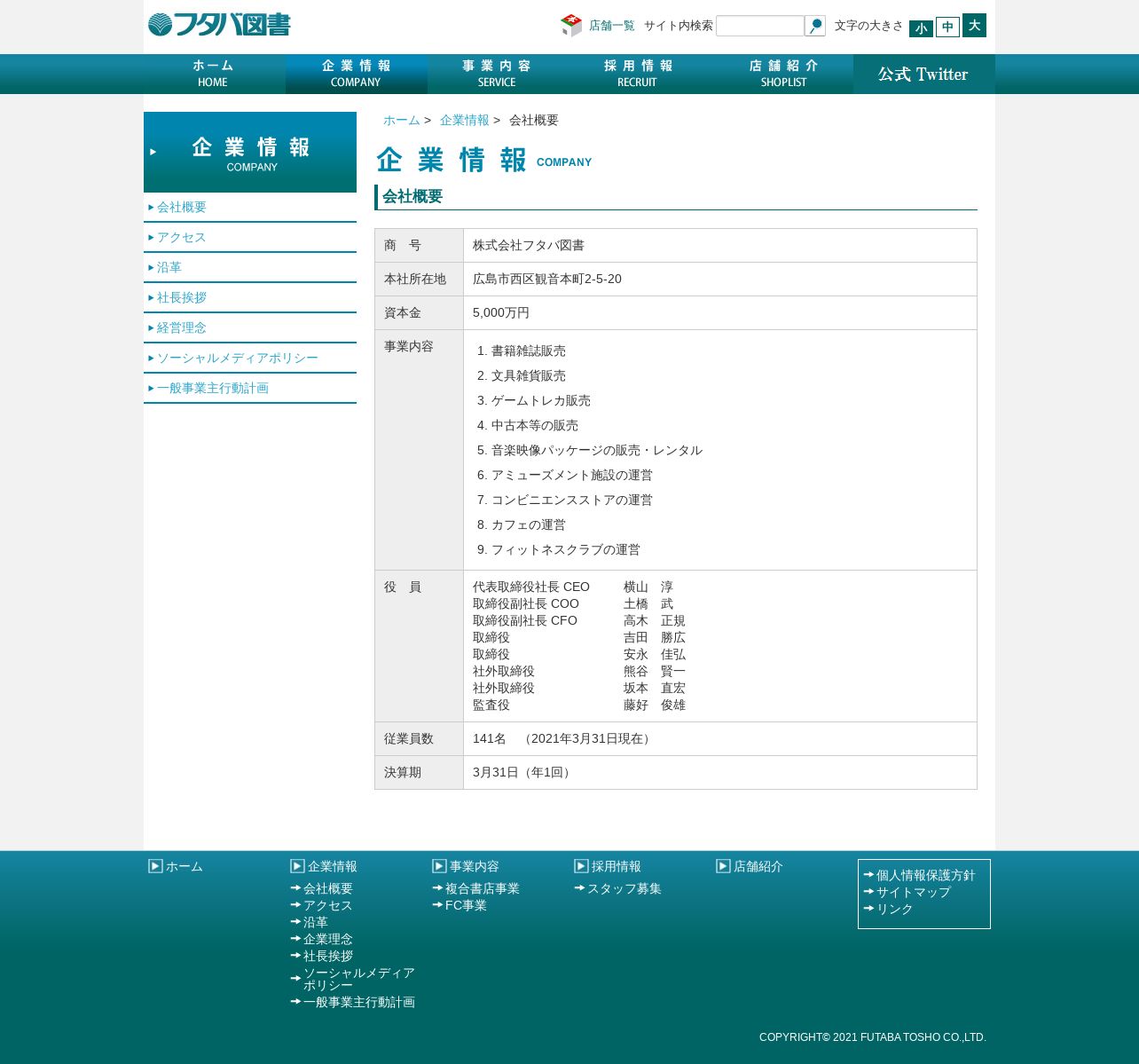Select 社長挨拶 in the sidebar

click(x=250, y=297)
